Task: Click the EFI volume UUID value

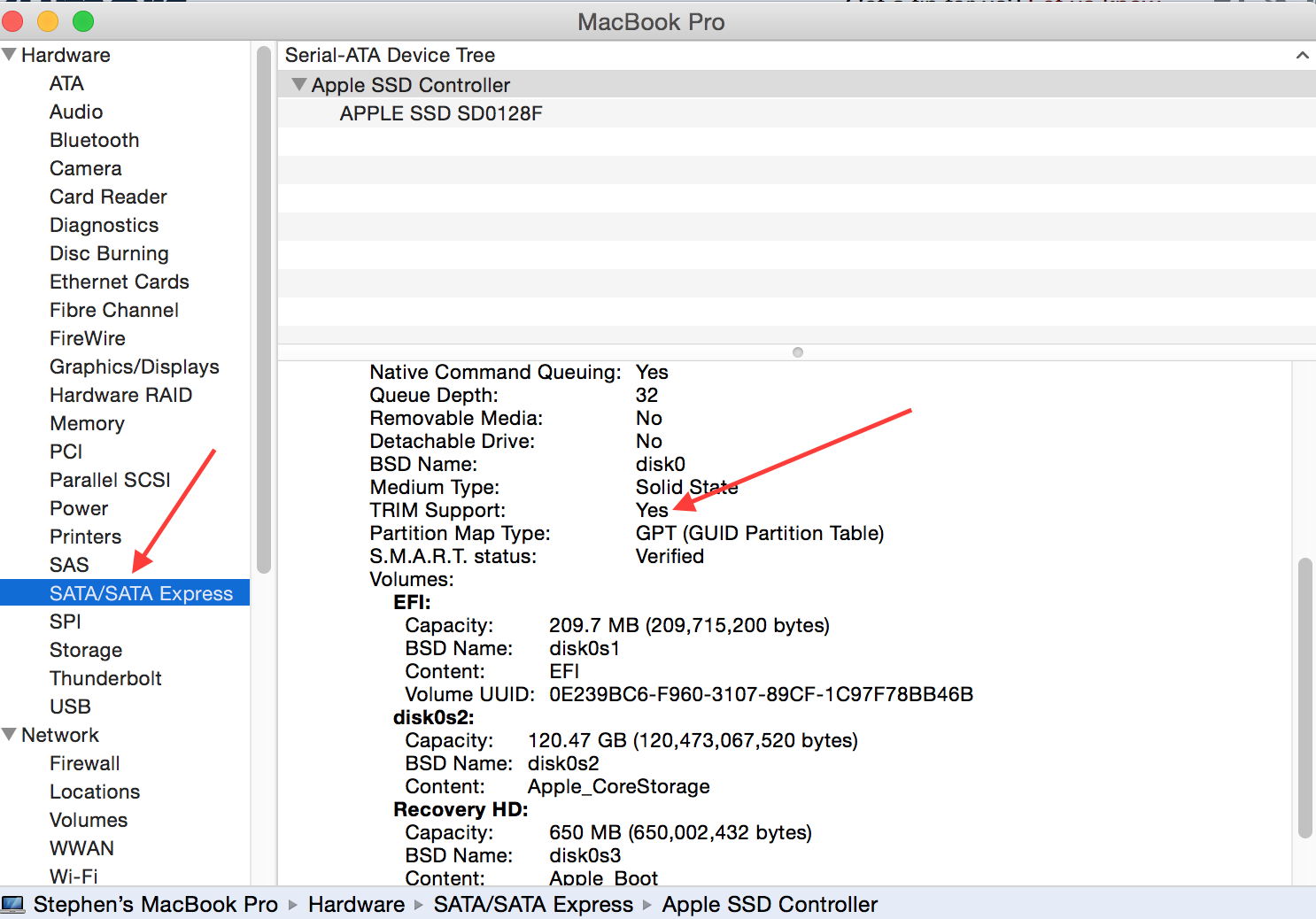Action: pyautogui.click(x=761, y=694)
